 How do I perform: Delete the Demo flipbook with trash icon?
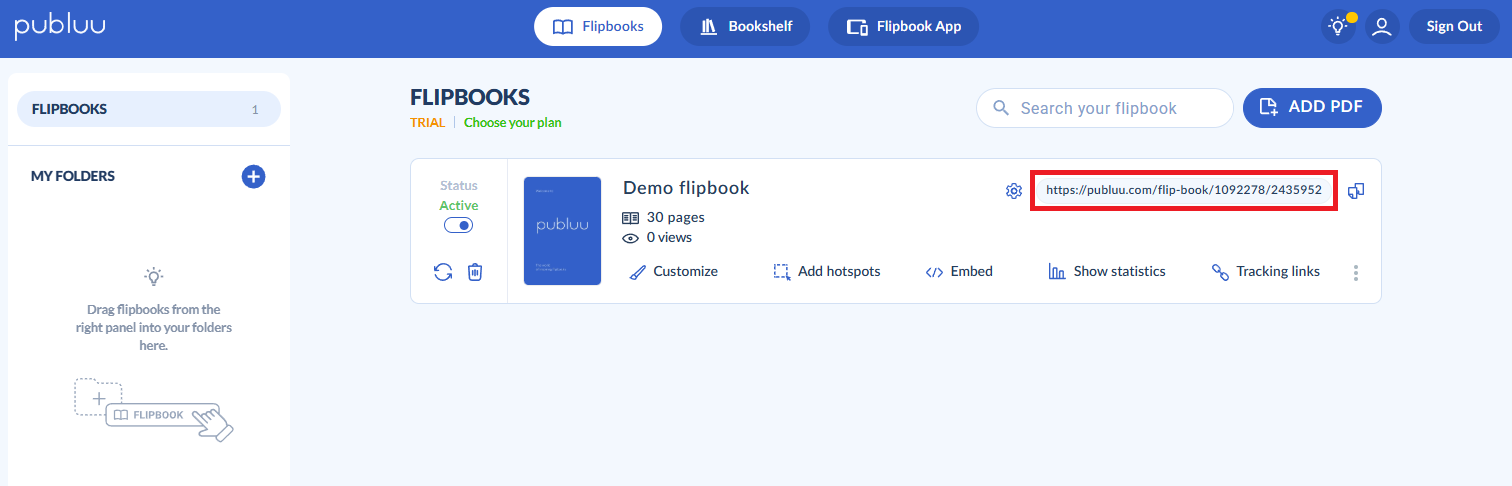click(x=475, y=272)
